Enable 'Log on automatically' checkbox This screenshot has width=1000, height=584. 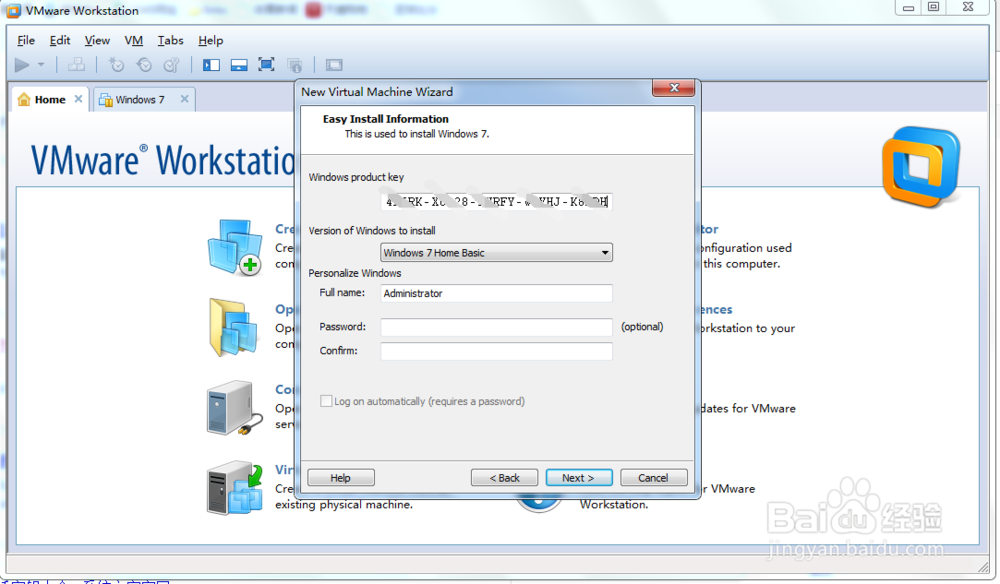[x=326, y=400]
